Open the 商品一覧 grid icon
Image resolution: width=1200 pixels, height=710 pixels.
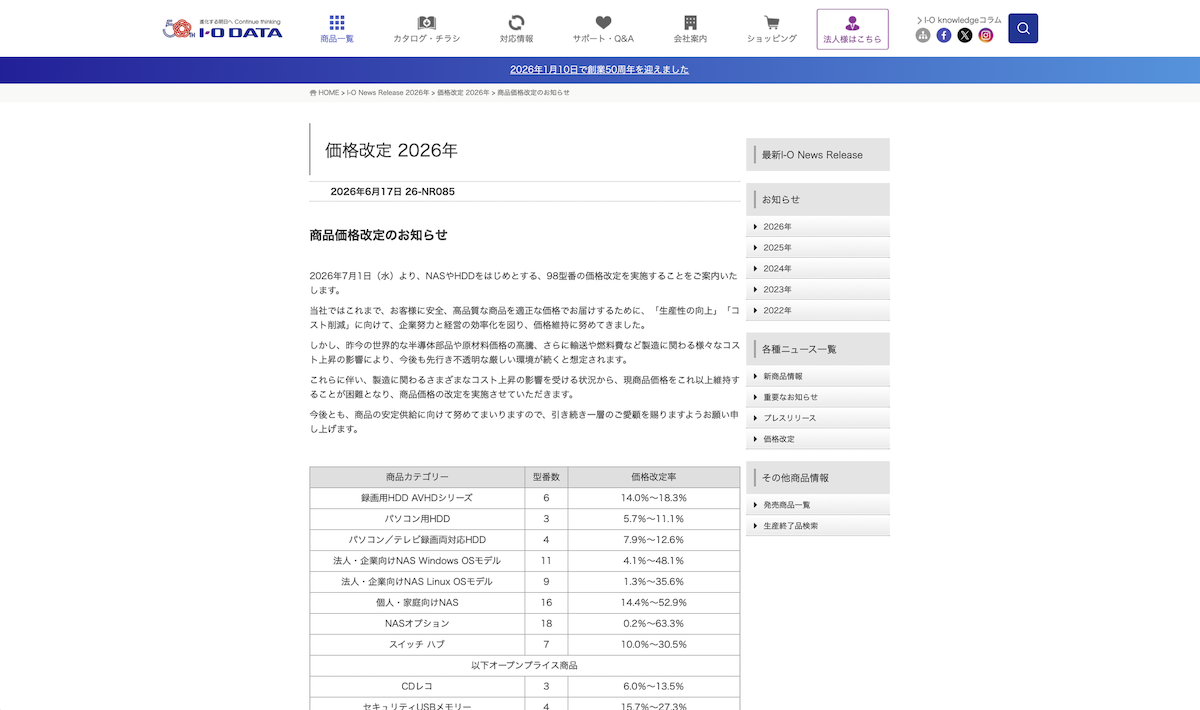337,23
